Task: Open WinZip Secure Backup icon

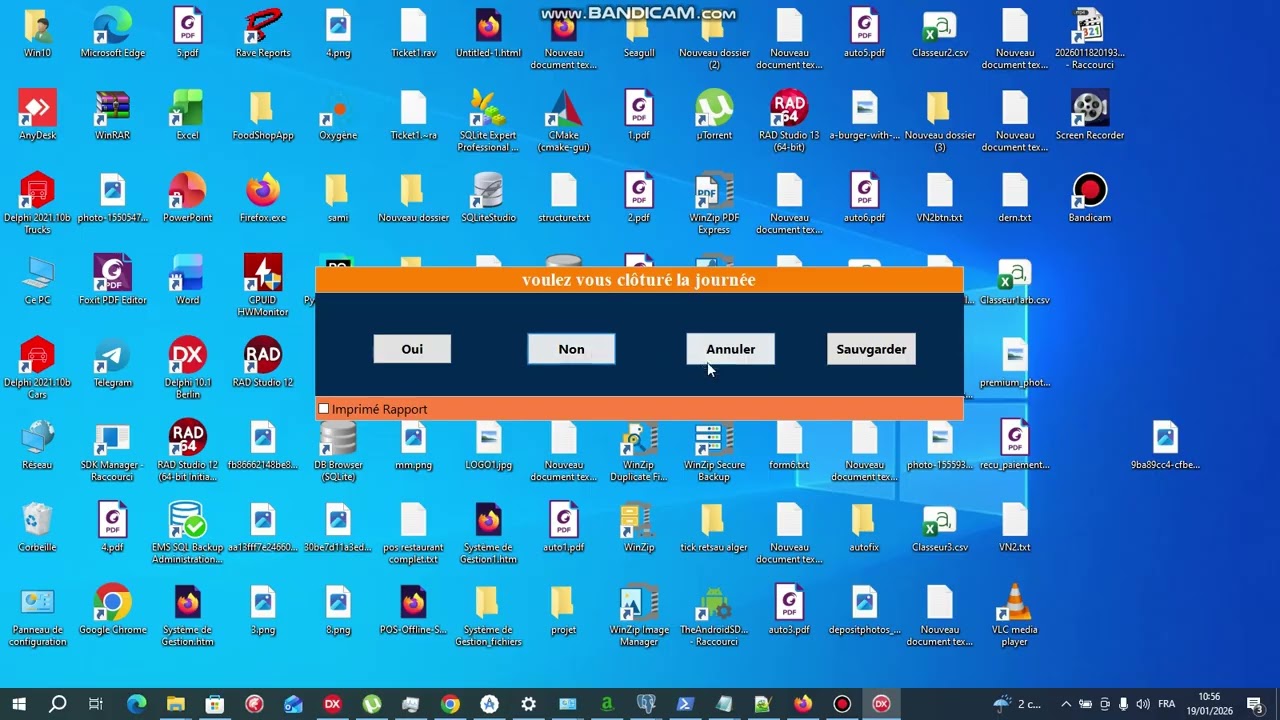Action: pos(714,450)
